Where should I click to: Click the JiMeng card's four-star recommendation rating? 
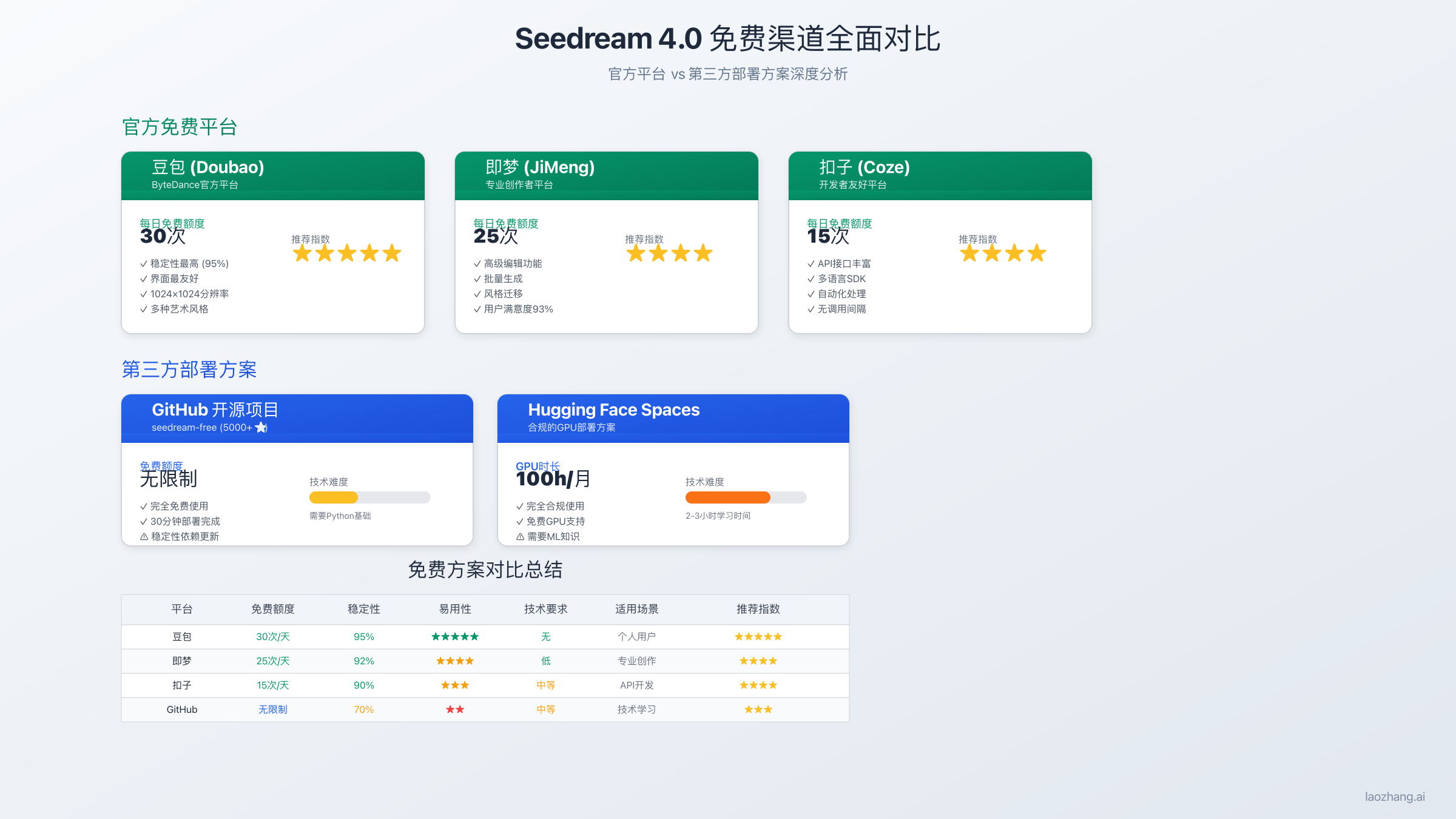click(x=669, y=253)
